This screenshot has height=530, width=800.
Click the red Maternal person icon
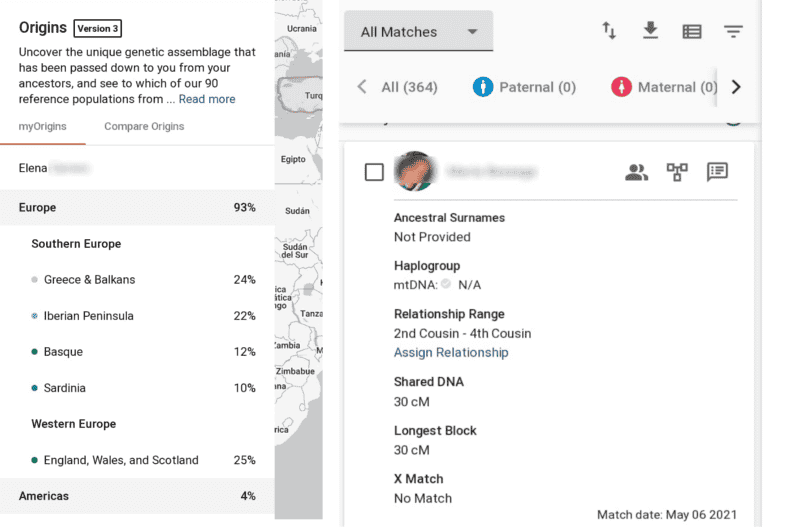coord(621,87)
